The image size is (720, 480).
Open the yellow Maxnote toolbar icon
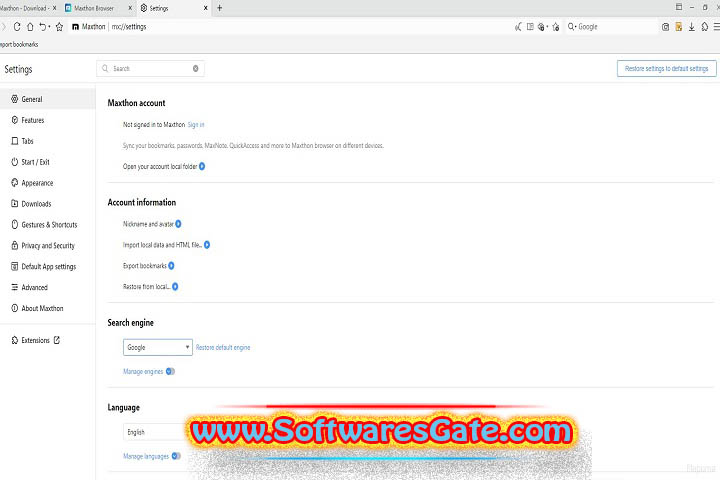(x=679, y=27)
